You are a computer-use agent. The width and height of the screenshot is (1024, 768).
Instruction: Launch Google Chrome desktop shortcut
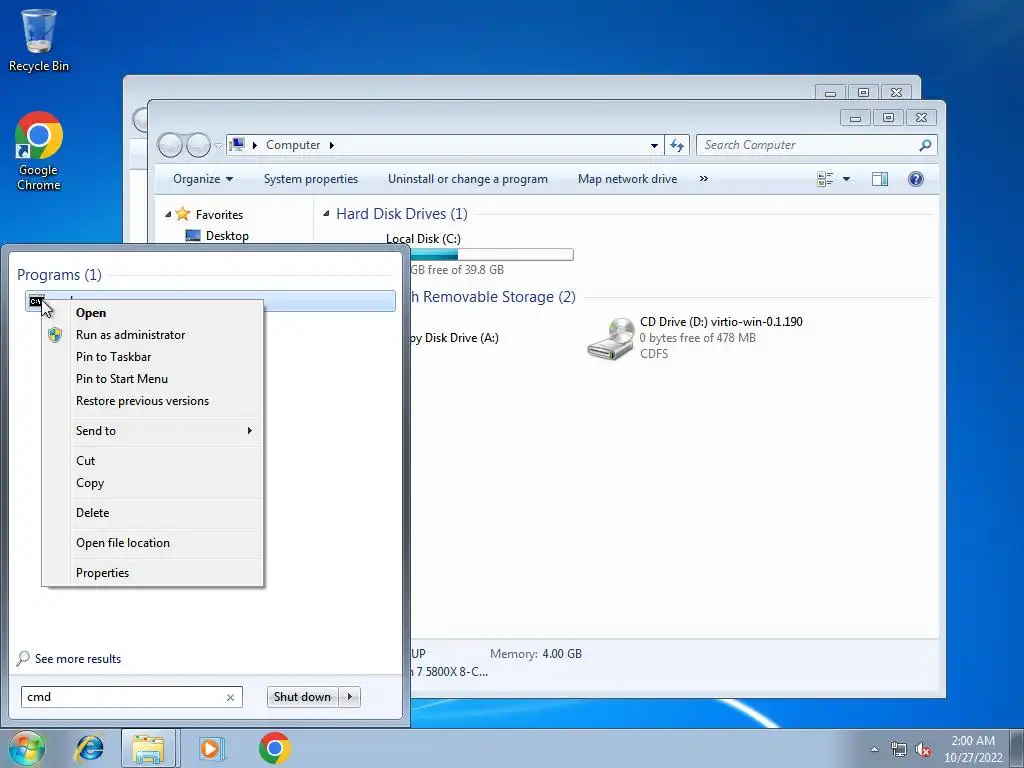(39, 151)
